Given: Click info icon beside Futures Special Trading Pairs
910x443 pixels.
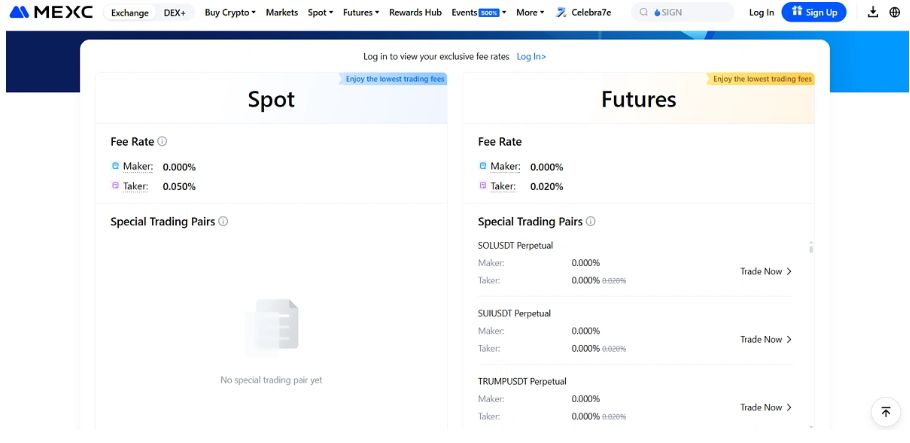Looking at the screenshot, I should point(591,221).
